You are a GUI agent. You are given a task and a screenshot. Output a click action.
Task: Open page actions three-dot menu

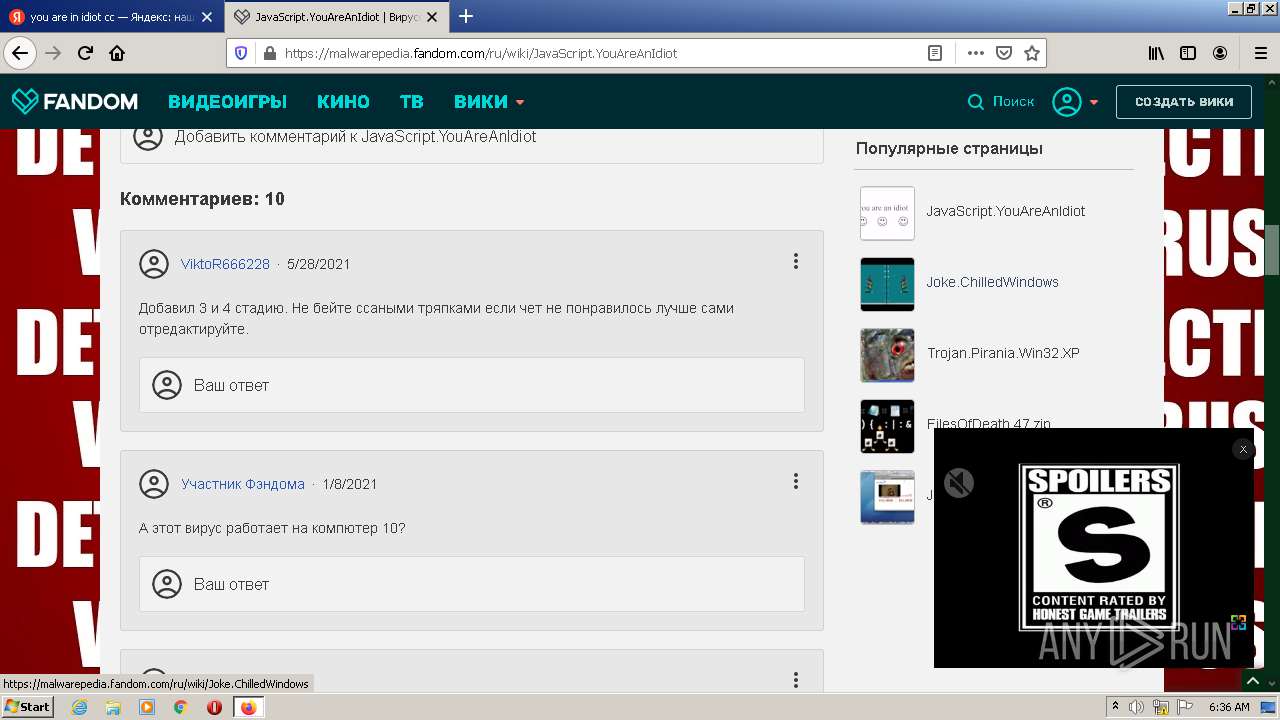(975, 53)
